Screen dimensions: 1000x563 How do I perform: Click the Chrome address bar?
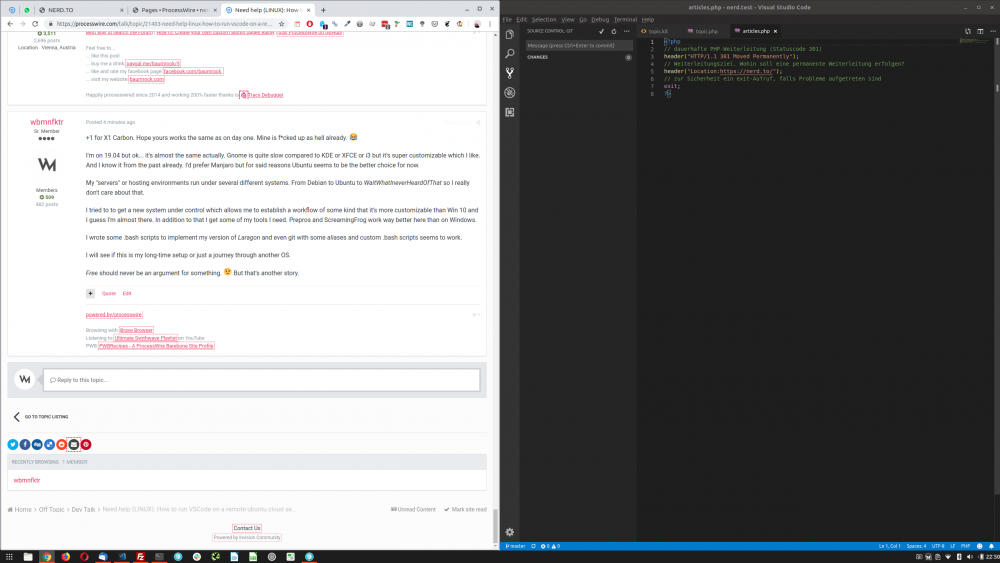click(165, 24)
